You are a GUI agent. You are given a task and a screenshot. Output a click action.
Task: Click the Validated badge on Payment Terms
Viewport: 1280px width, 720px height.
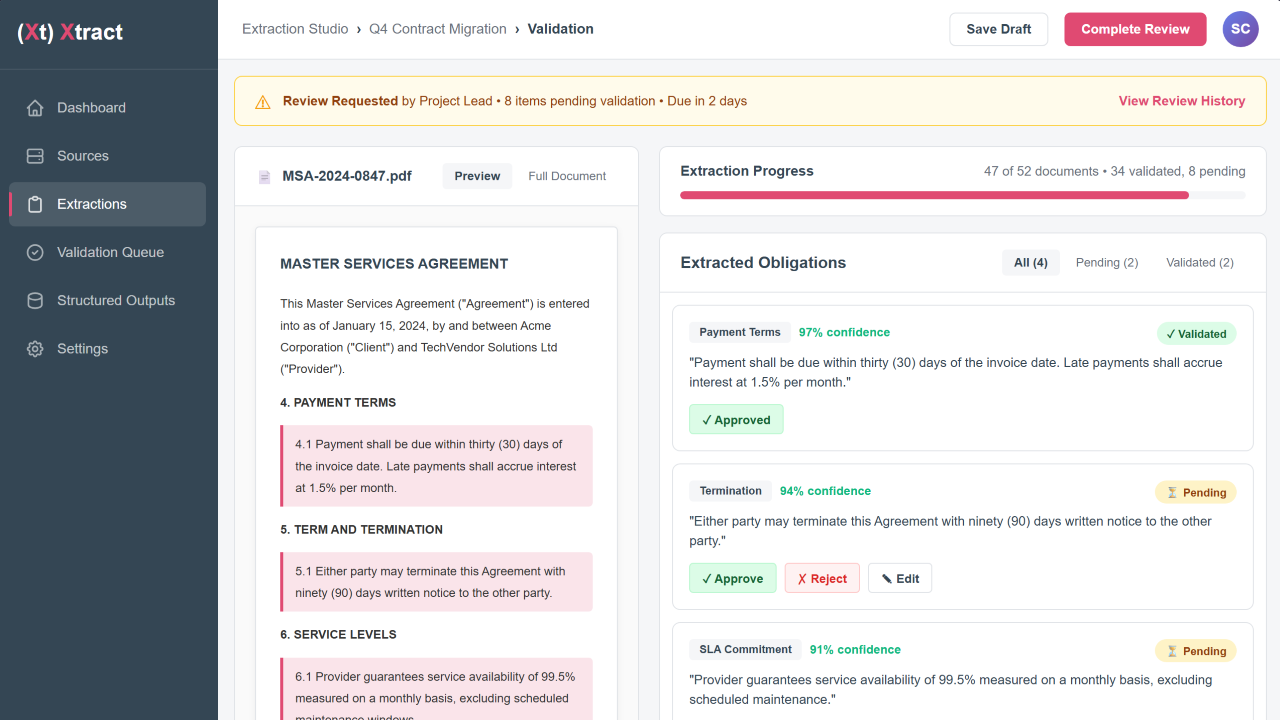(1196, 334)
